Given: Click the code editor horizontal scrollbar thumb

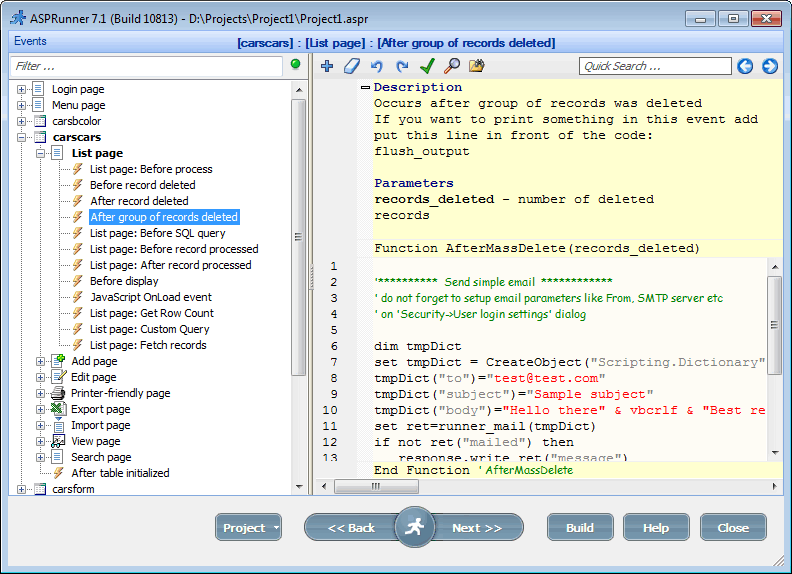Looking at the screenshot, I should pos(376,487).
